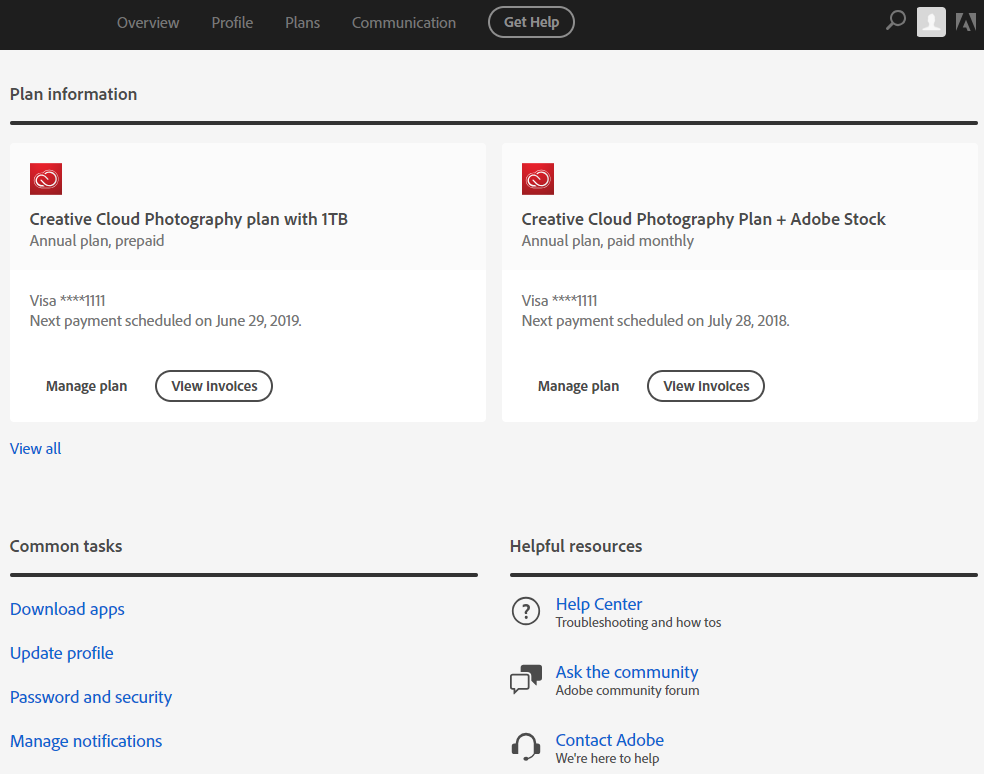The height and width of the screenshot is (774, 984).
Task: Open the Plans tab
Action: pyautogui.click(x=302, y=23)
